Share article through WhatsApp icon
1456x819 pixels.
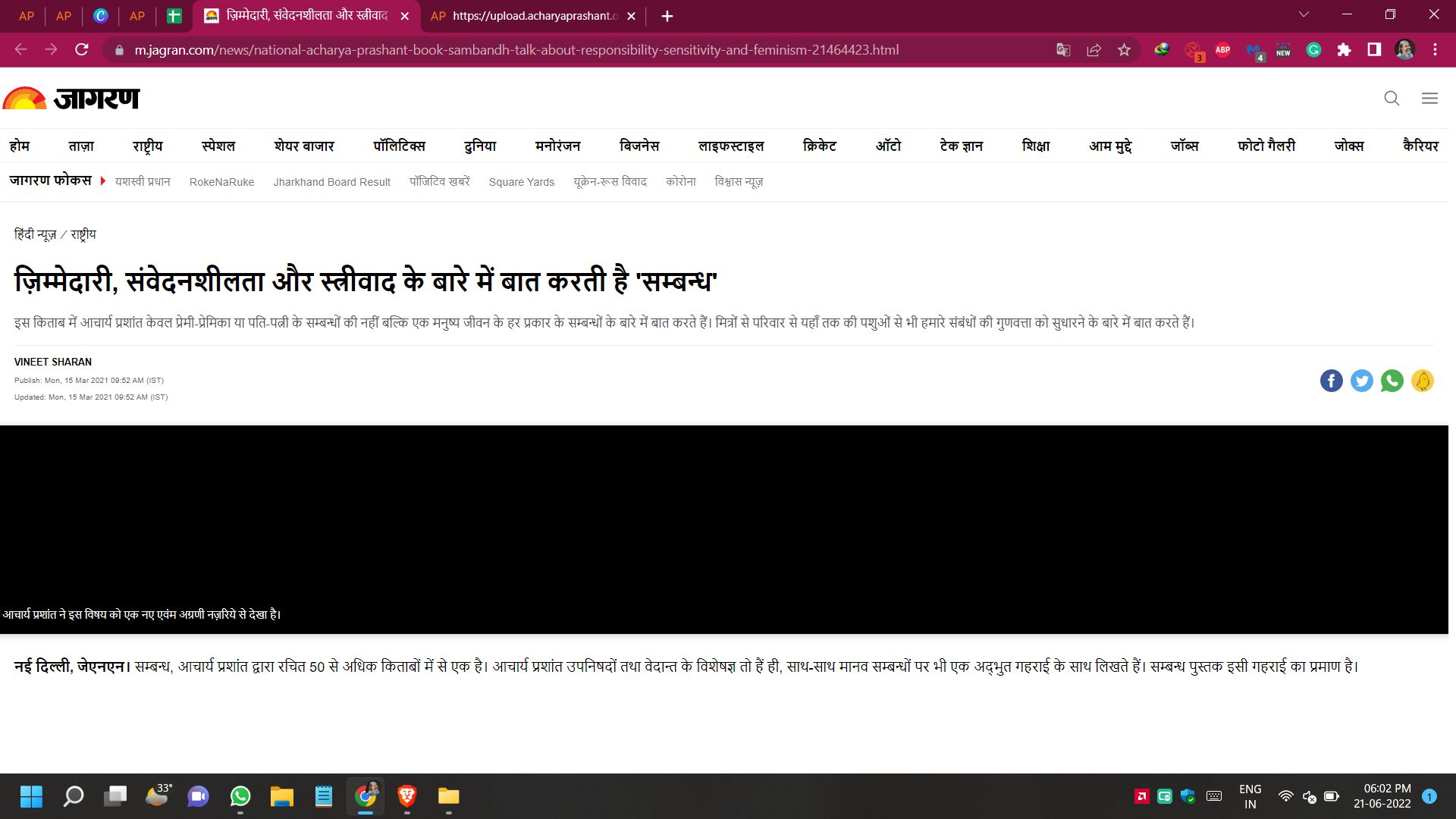tap(1392, 381)
